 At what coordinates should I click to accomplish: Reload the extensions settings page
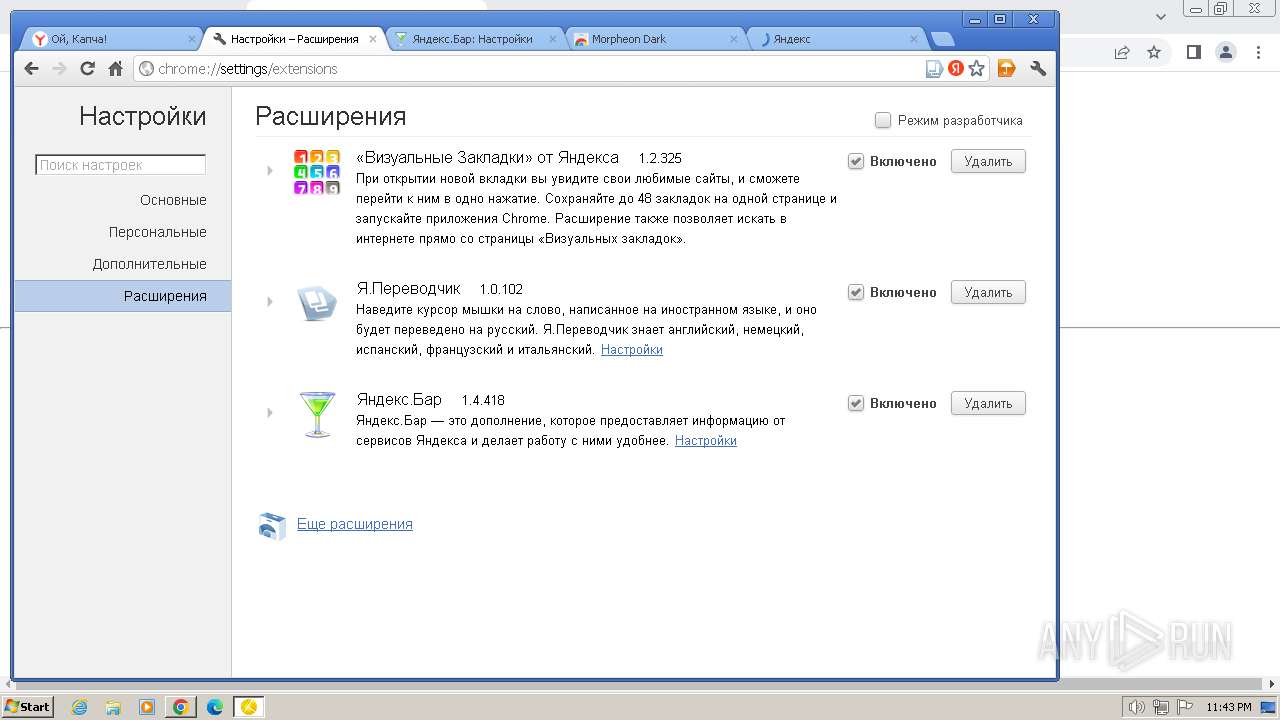[87, 69]
